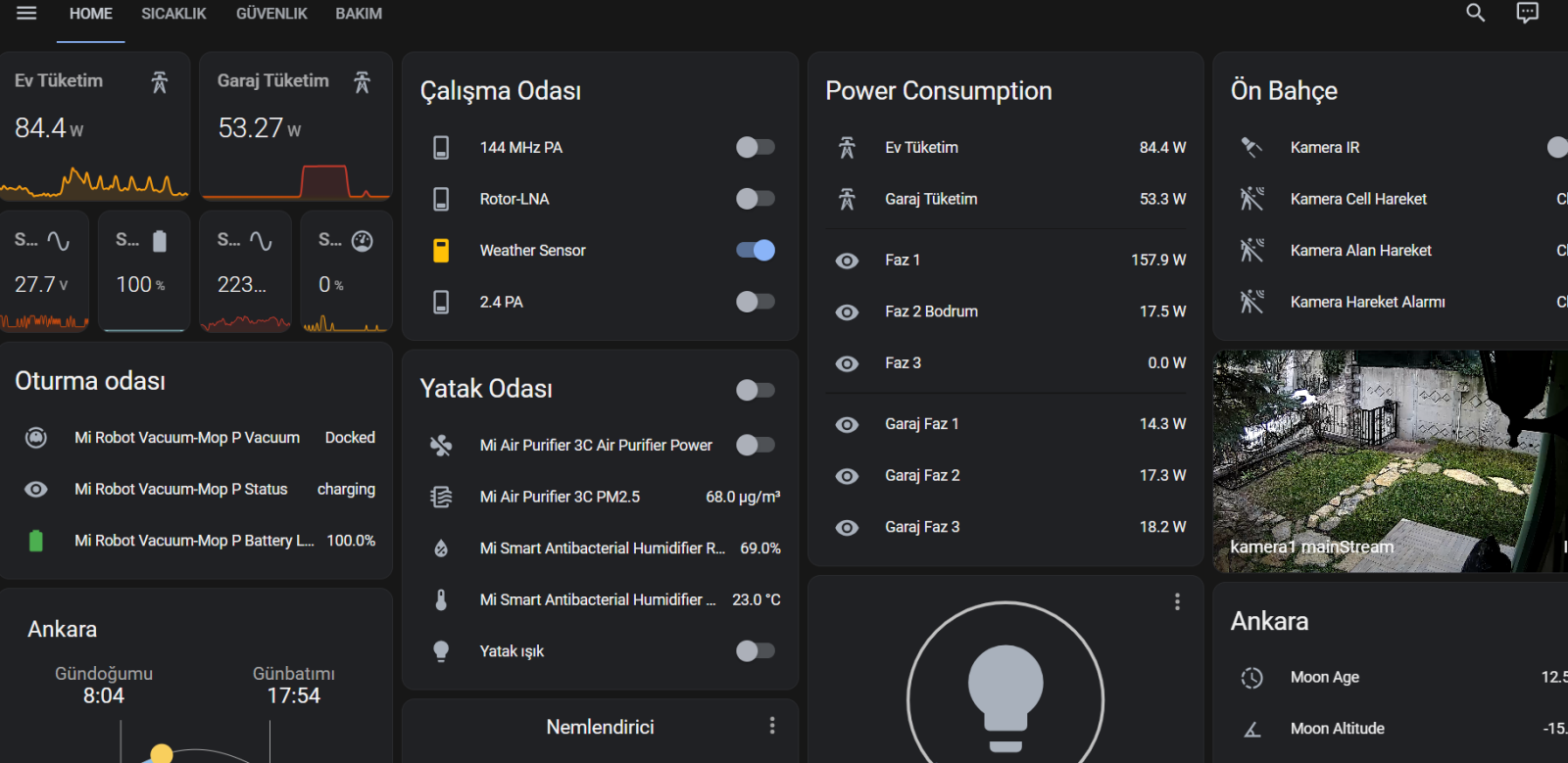Switch to the SICAKLIK tab
The height and width of the screenshot is (763, 1568).
point(173,14)
